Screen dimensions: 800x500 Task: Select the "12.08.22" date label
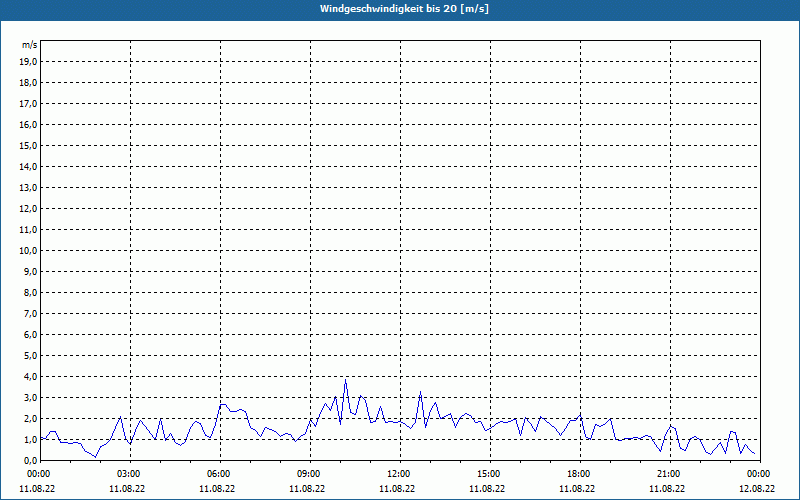[x=757, y=488]
